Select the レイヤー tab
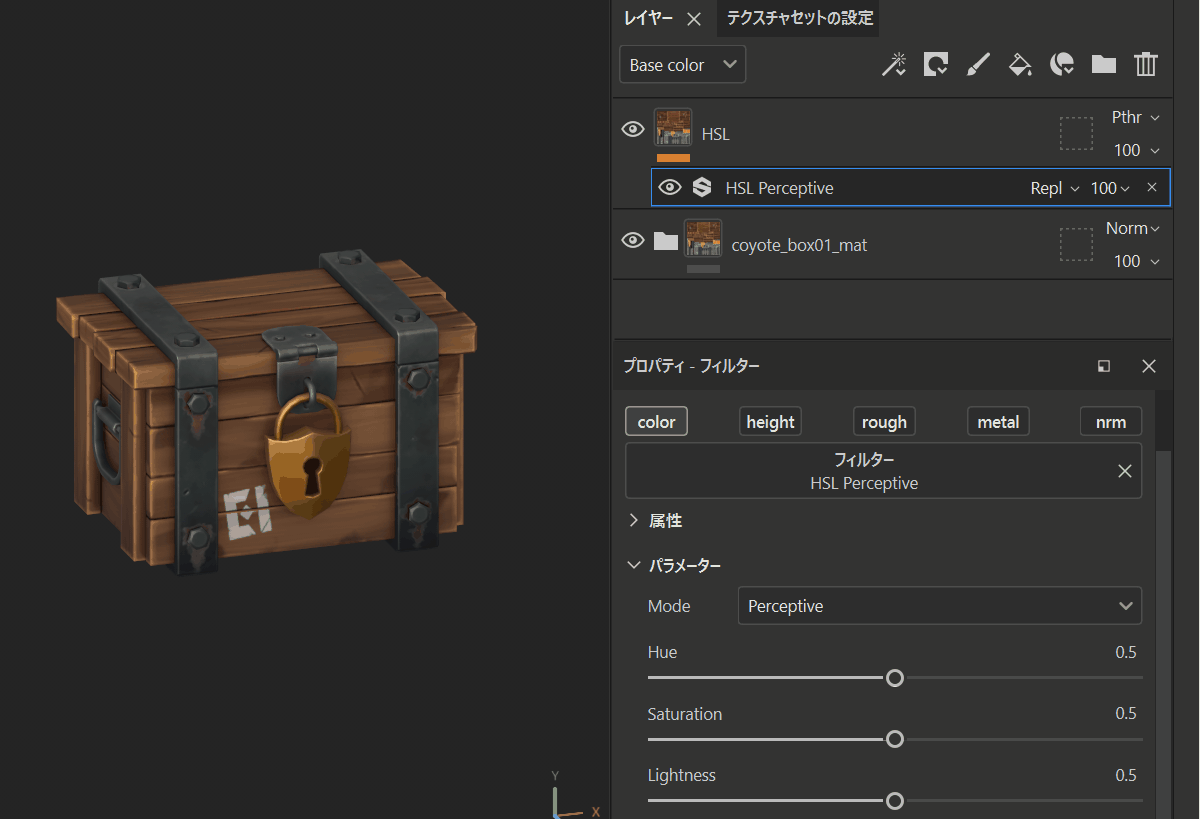The height and width of the screenshot is (819, 1200). pyautogui.click(x=648, y=18)
